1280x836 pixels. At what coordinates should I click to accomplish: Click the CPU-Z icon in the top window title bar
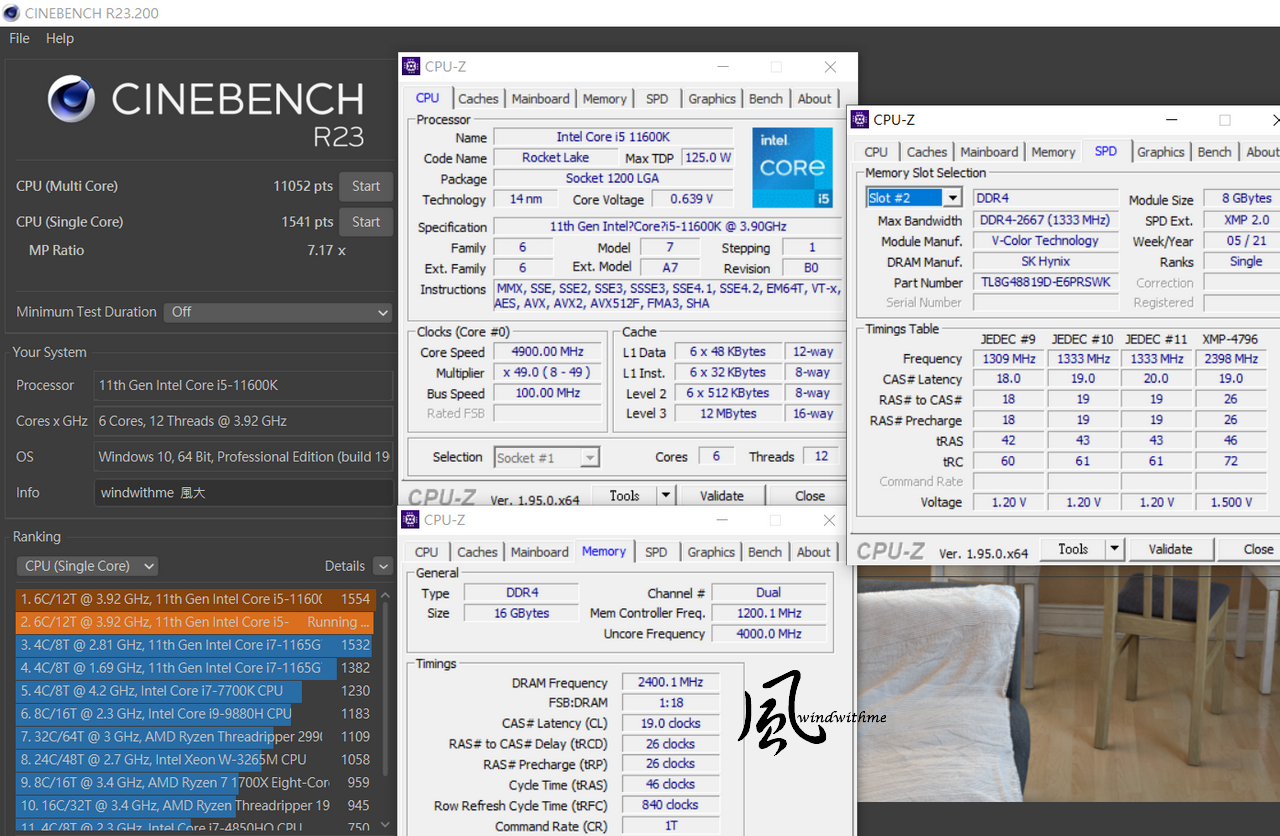click(x=411, y=66)
